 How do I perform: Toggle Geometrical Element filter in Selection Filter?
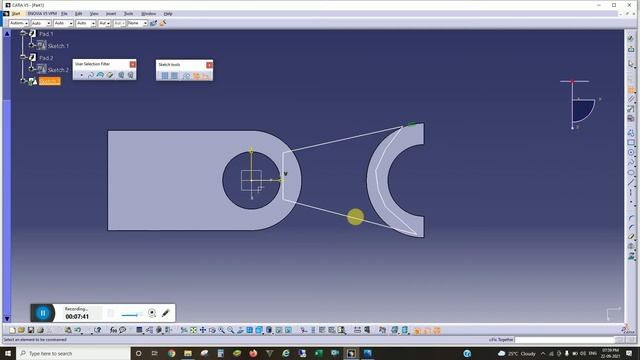(x=130, y=75)
